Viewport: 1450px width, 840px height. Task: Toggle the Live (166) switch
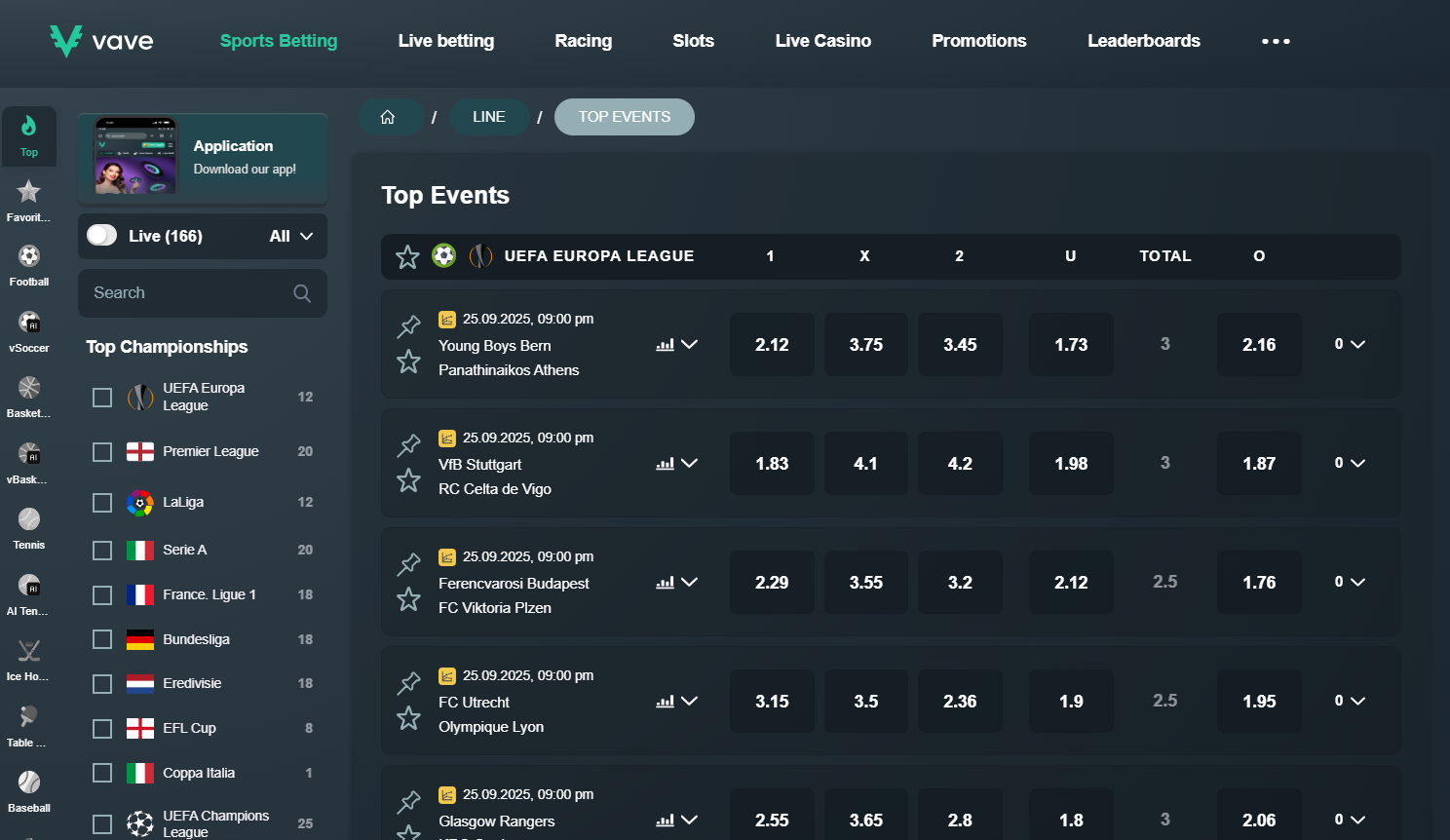coord(101,236)
